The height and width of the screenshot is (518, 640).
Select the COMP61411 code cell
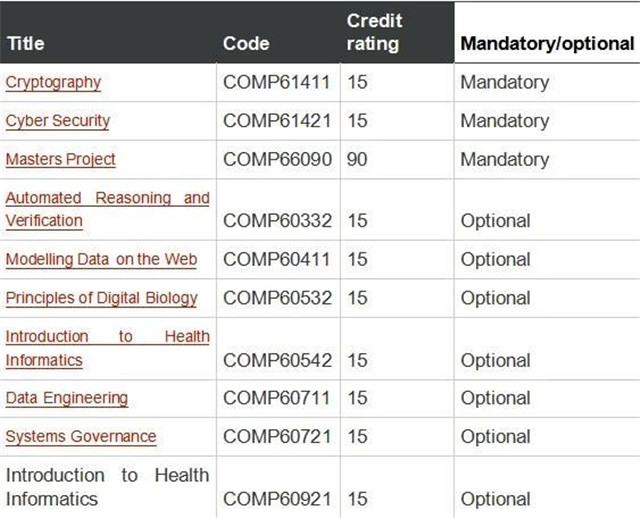pos(276,82)
